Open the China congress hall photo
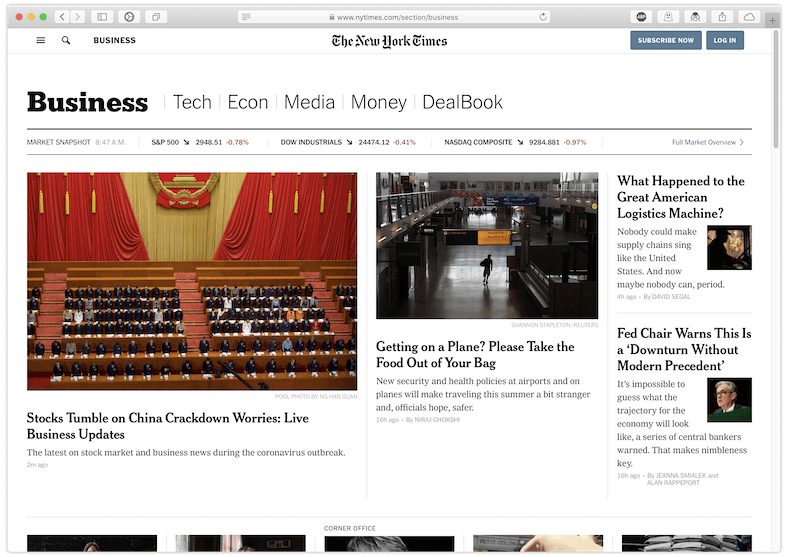This screenshot has height=557, width=788. [x=192, y=281]
